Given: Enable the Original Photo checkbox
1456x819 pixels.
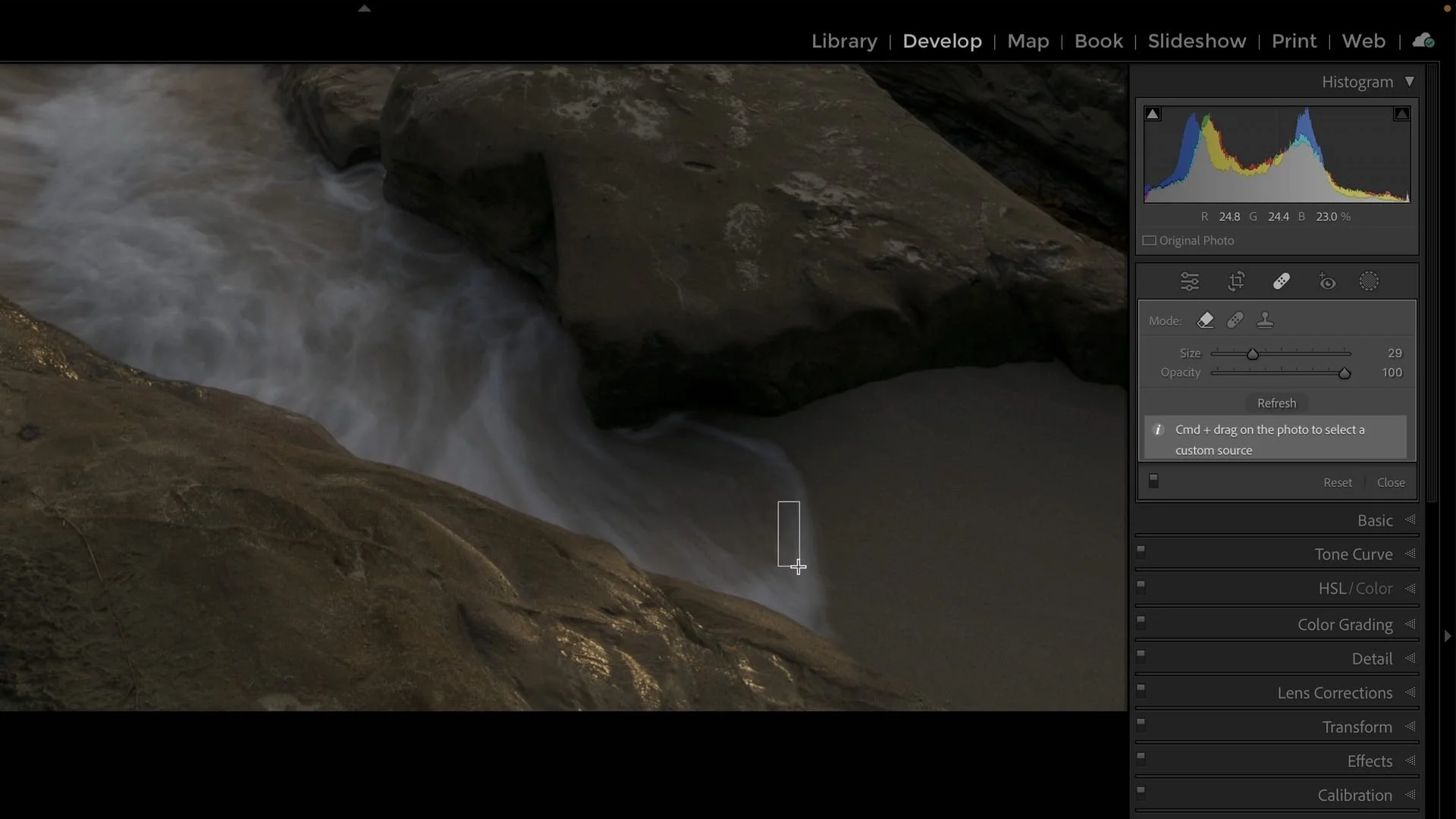Looking at the screenshot, I should coord(1149,240).
